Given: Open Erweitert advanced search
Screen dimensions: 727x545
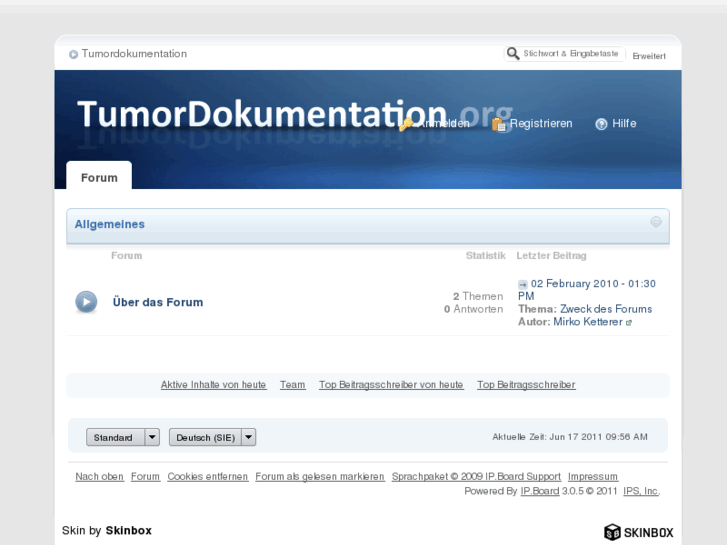Looking at the screenshot, I should [x=649, y=56].
